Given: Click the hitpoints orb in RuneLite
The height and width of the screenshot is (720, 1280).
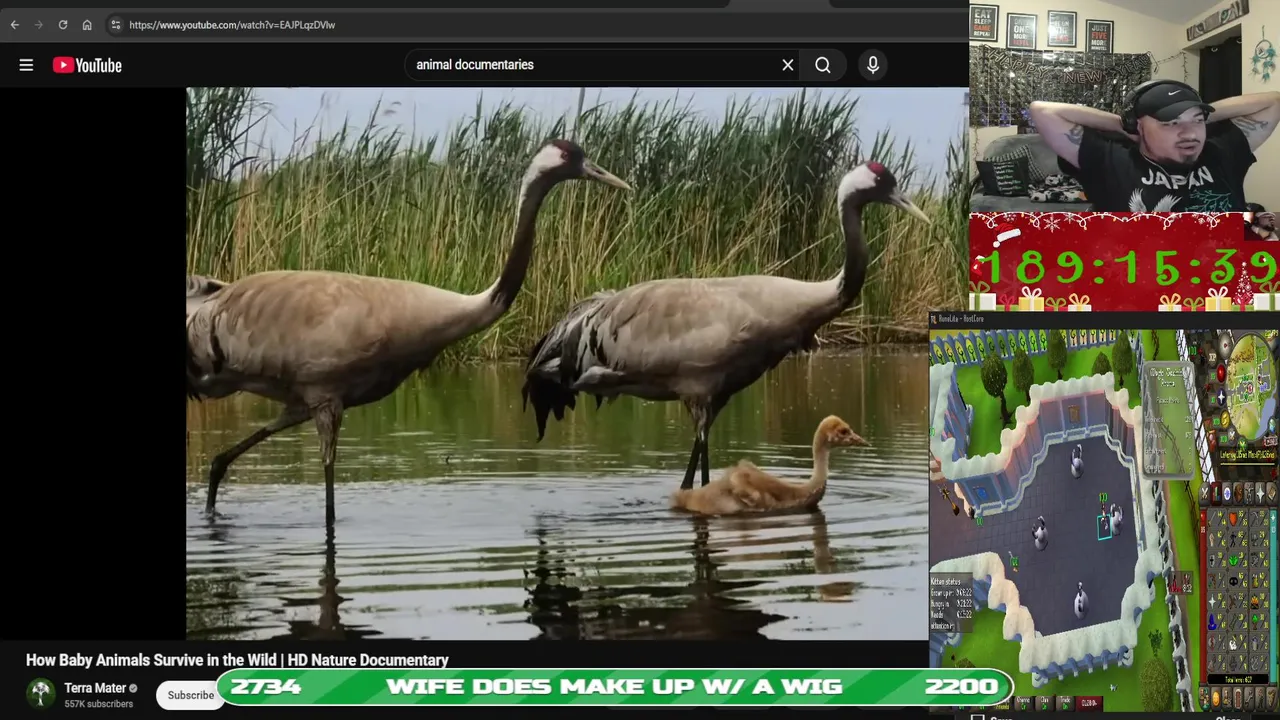Looking at the screenshot, I should pyautogui.click(x=1221, y=373).
